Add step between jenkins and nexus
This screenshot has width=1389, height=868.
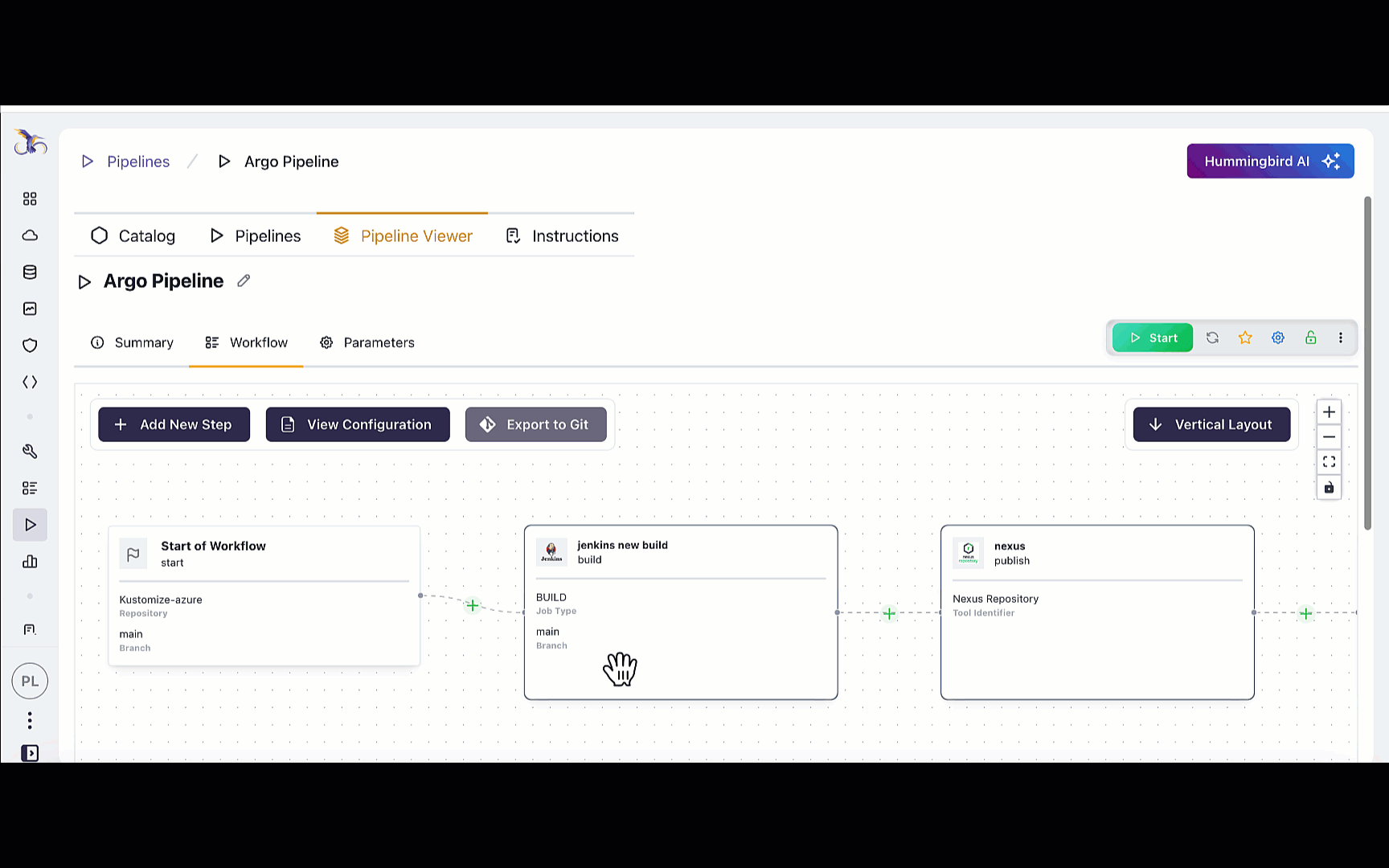[889, 614]
